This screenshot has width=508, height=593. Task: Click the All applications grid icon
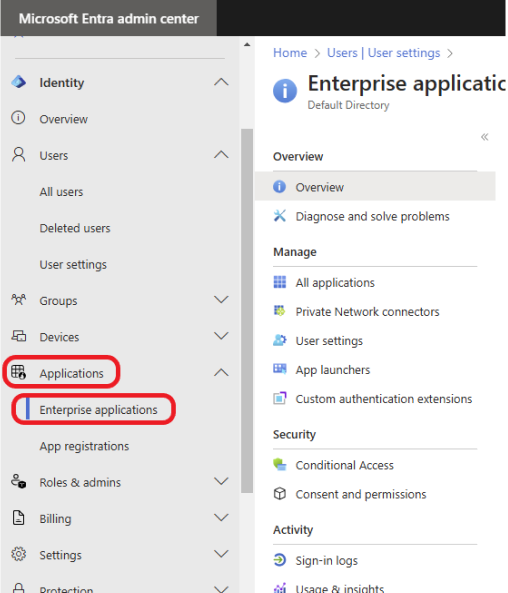[280, 282]
